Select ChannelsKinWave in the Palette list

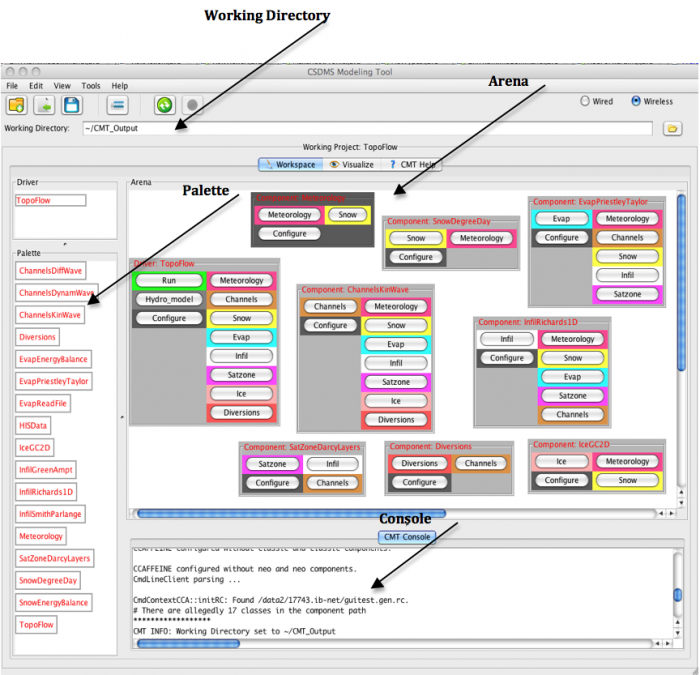[x=51, y=315]
